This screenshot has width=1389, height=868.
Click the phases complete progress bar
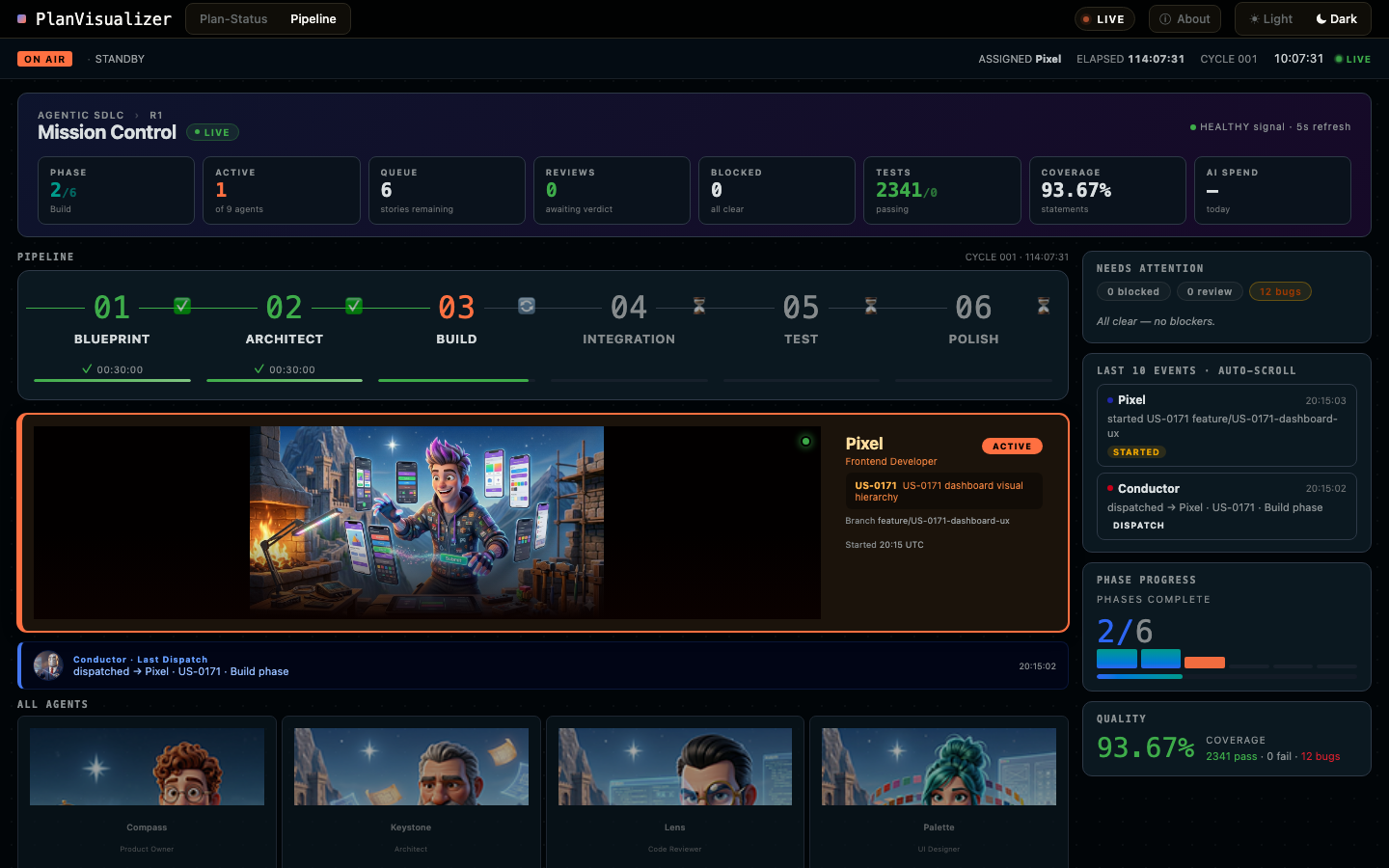pos(1227,676)
